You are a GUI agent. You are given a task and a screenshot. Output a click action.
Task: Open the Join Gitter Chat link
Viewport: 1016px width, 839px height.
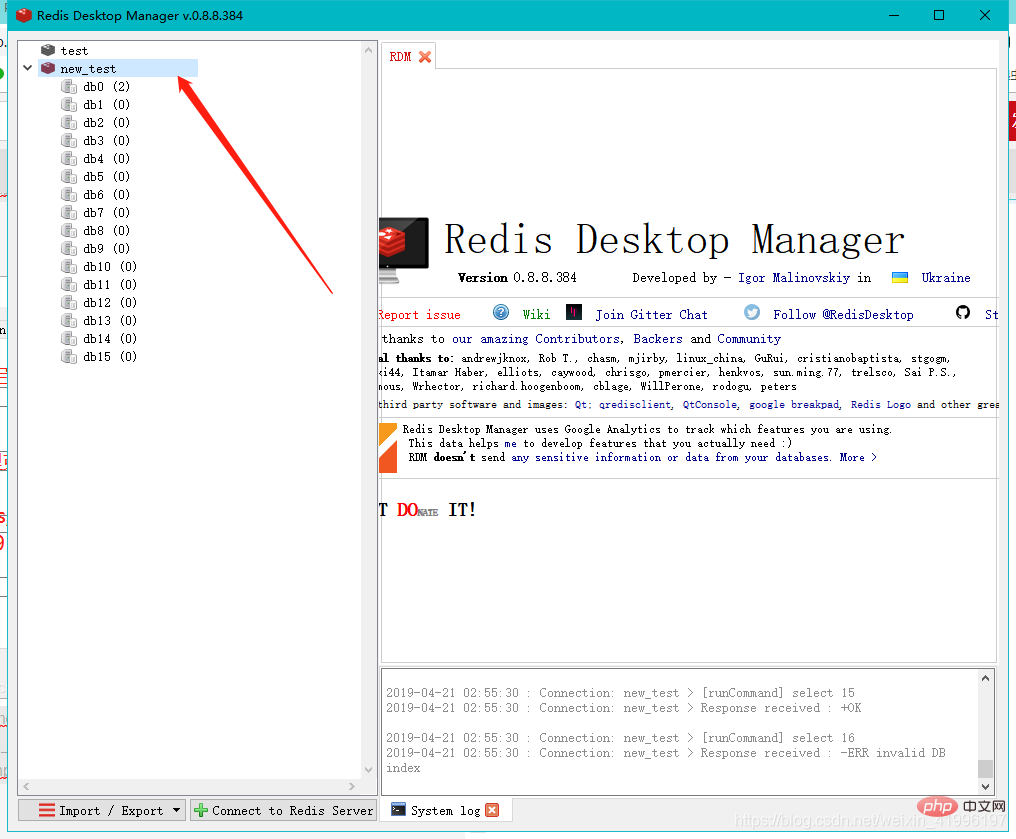[x=651, y=314]
